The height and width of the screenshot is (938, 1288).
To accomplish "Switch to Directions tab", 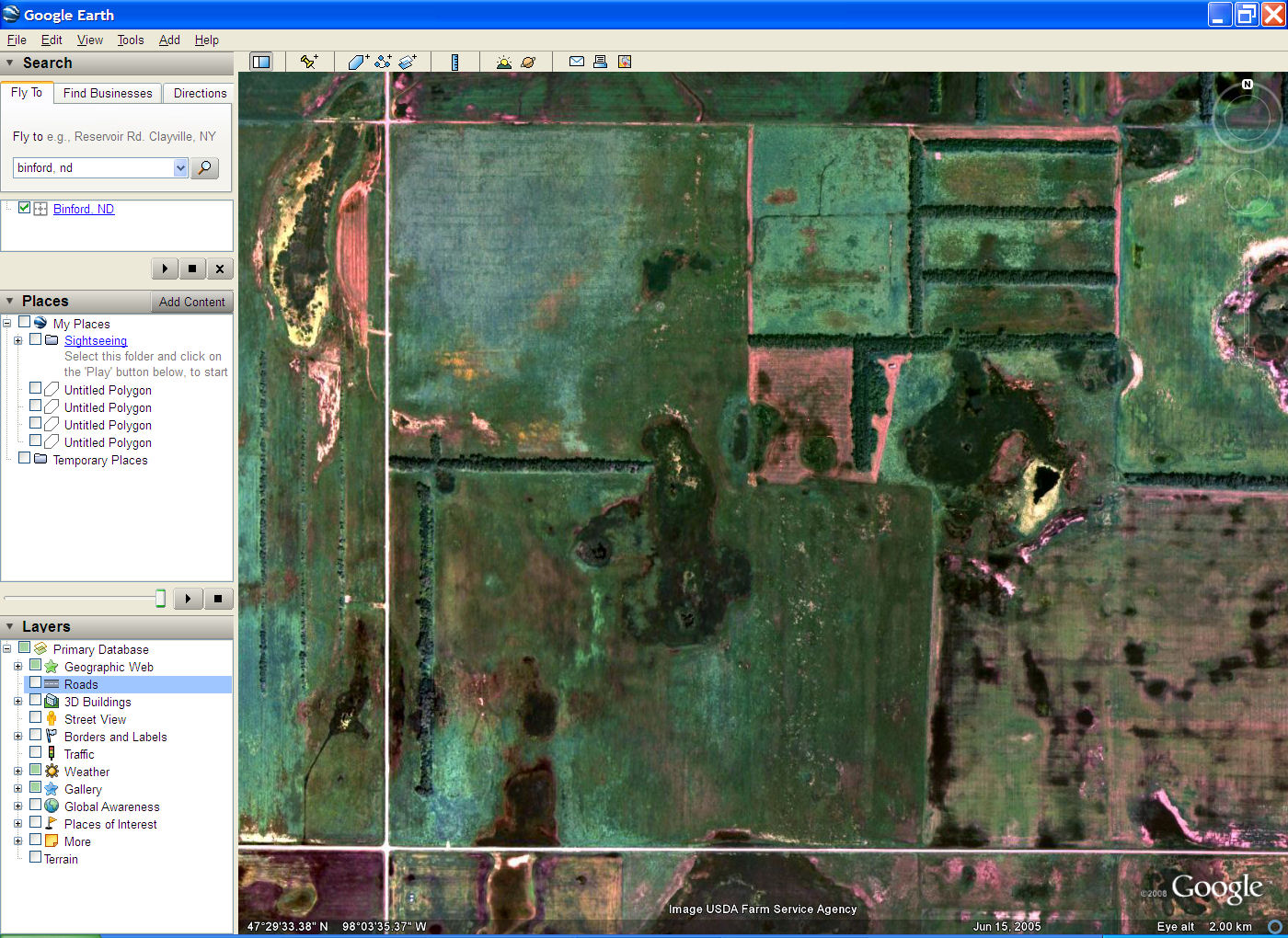I will point(200,93).
